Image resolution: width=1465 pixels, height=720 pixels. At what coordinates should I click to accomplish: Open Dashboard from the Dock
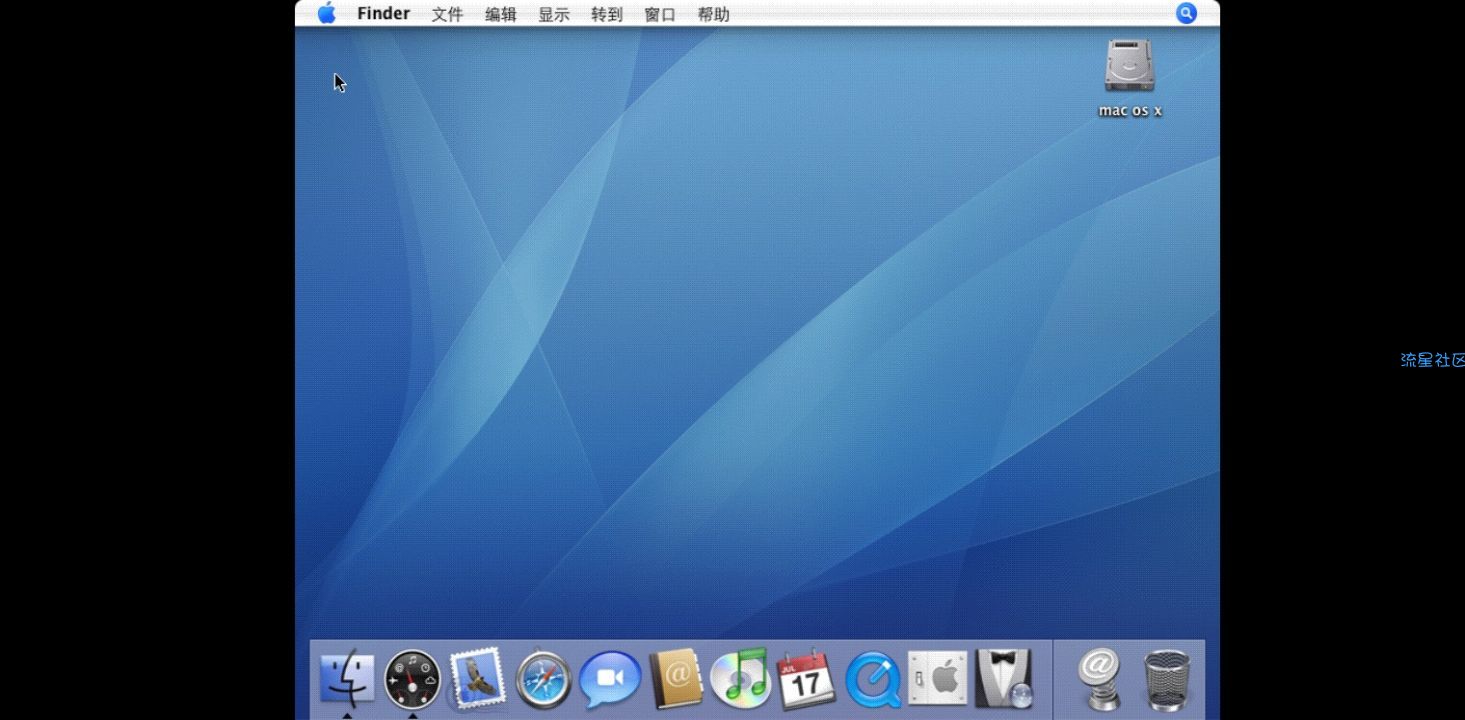tap(412, 680)
